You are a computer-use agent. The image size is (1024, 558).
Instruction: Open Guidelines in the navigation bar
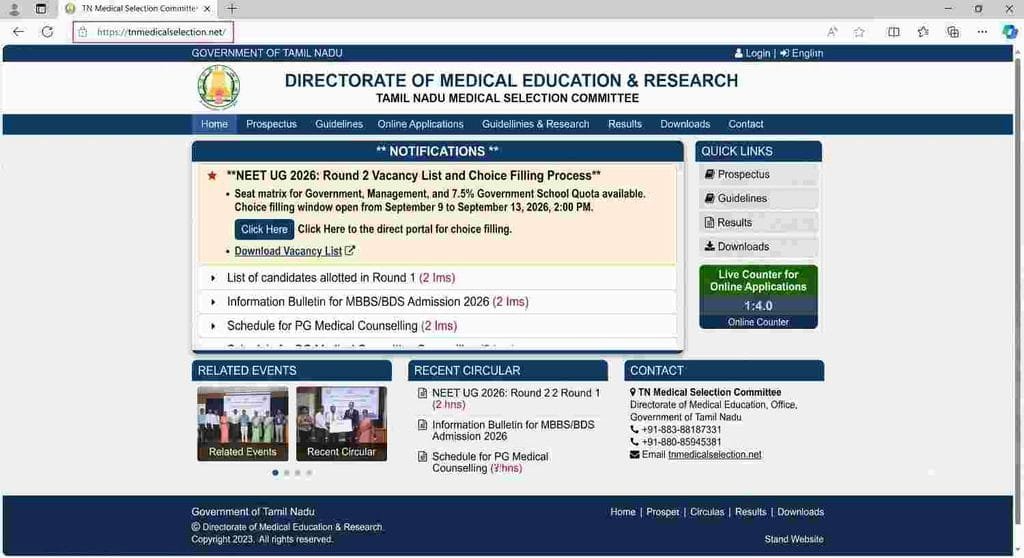point(338,124)
